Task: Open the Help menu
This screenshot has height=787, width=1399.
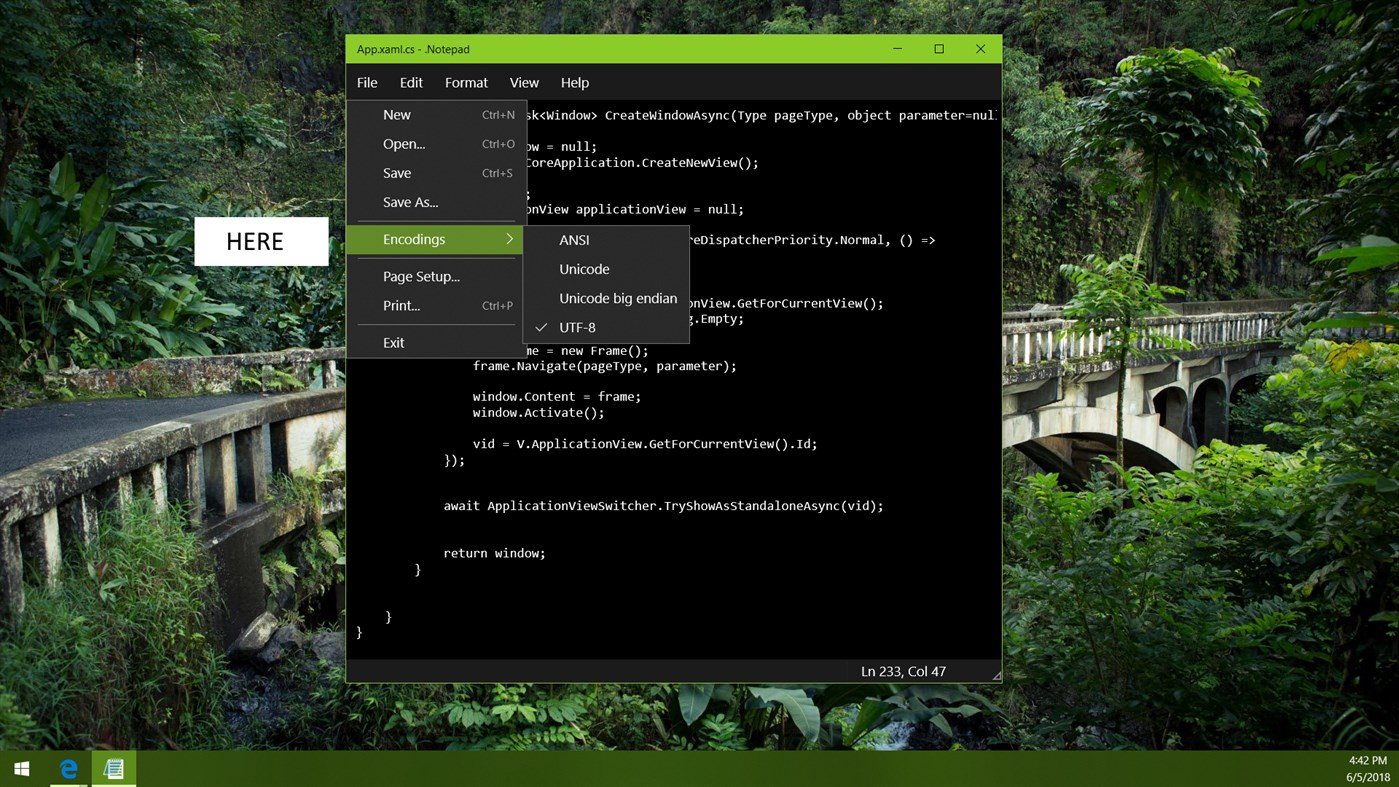Action: pyautogui.click(x=575, y=82)
